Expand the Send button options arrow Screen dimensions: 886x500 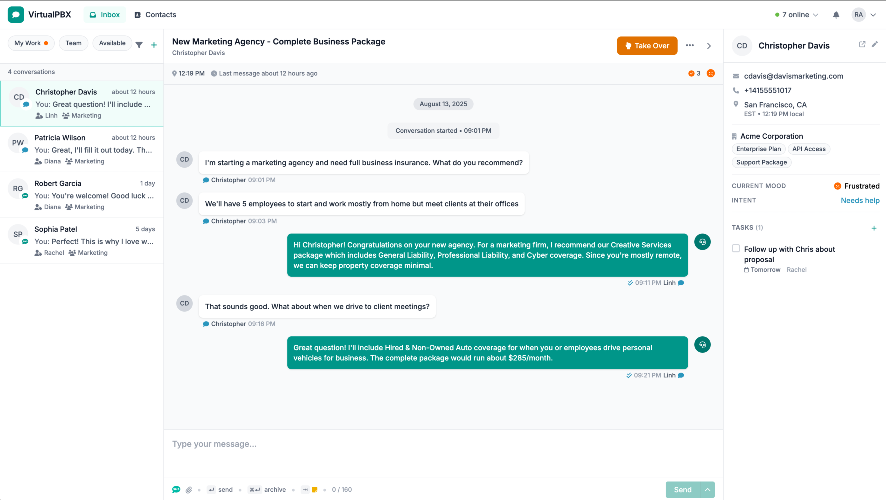(x=707, y=490)
